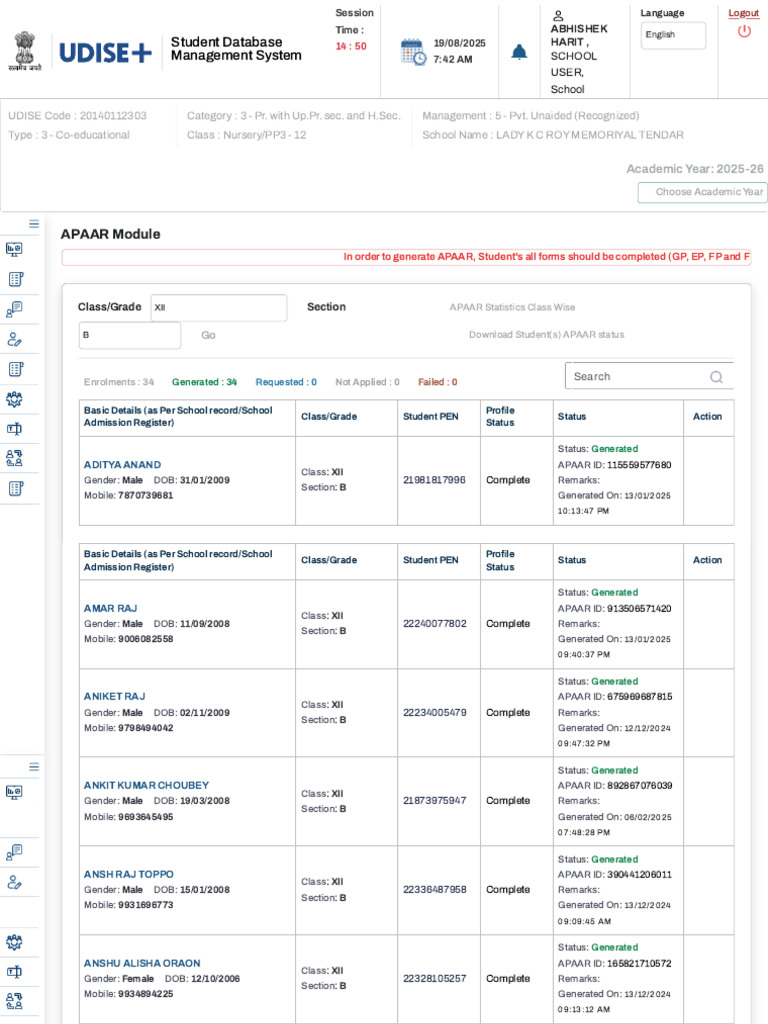Click the user profile icon above ABHISHEK HARIT
This screenshot has height=1024, width=768.
(558, 16)
